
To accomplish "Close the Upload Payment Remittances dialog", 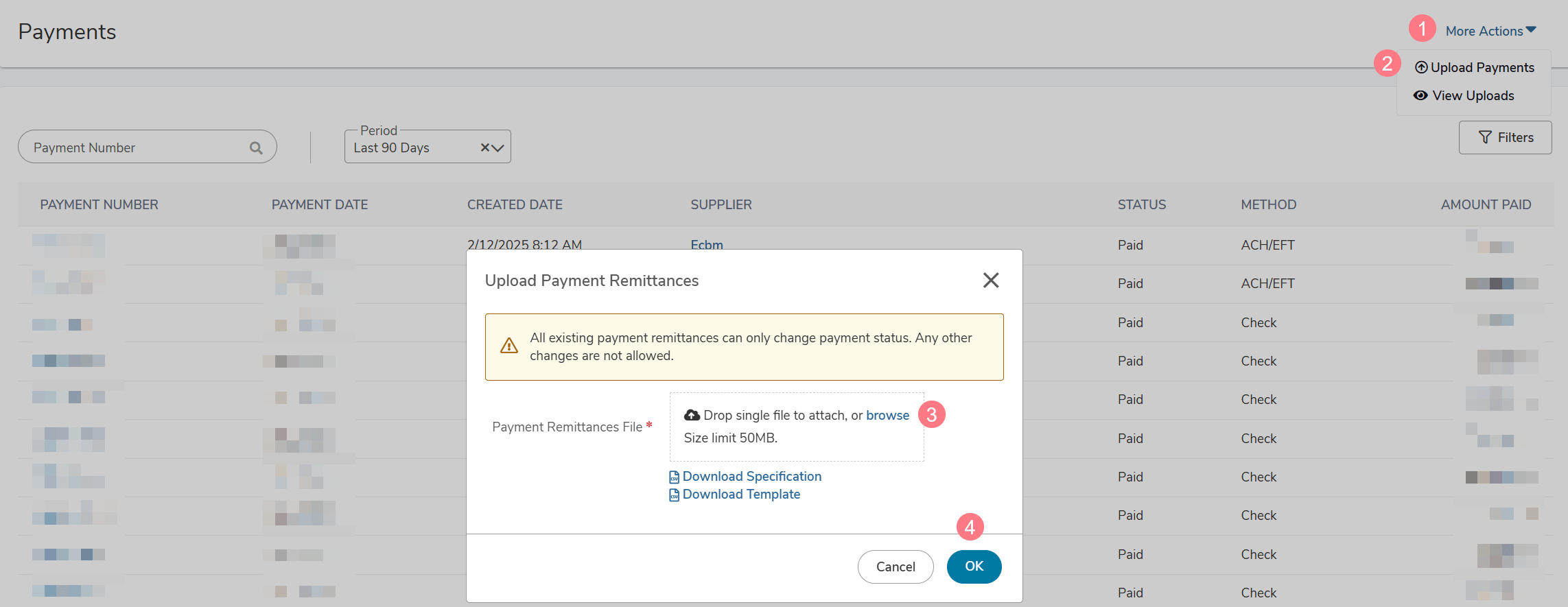I will pos(990,280).
